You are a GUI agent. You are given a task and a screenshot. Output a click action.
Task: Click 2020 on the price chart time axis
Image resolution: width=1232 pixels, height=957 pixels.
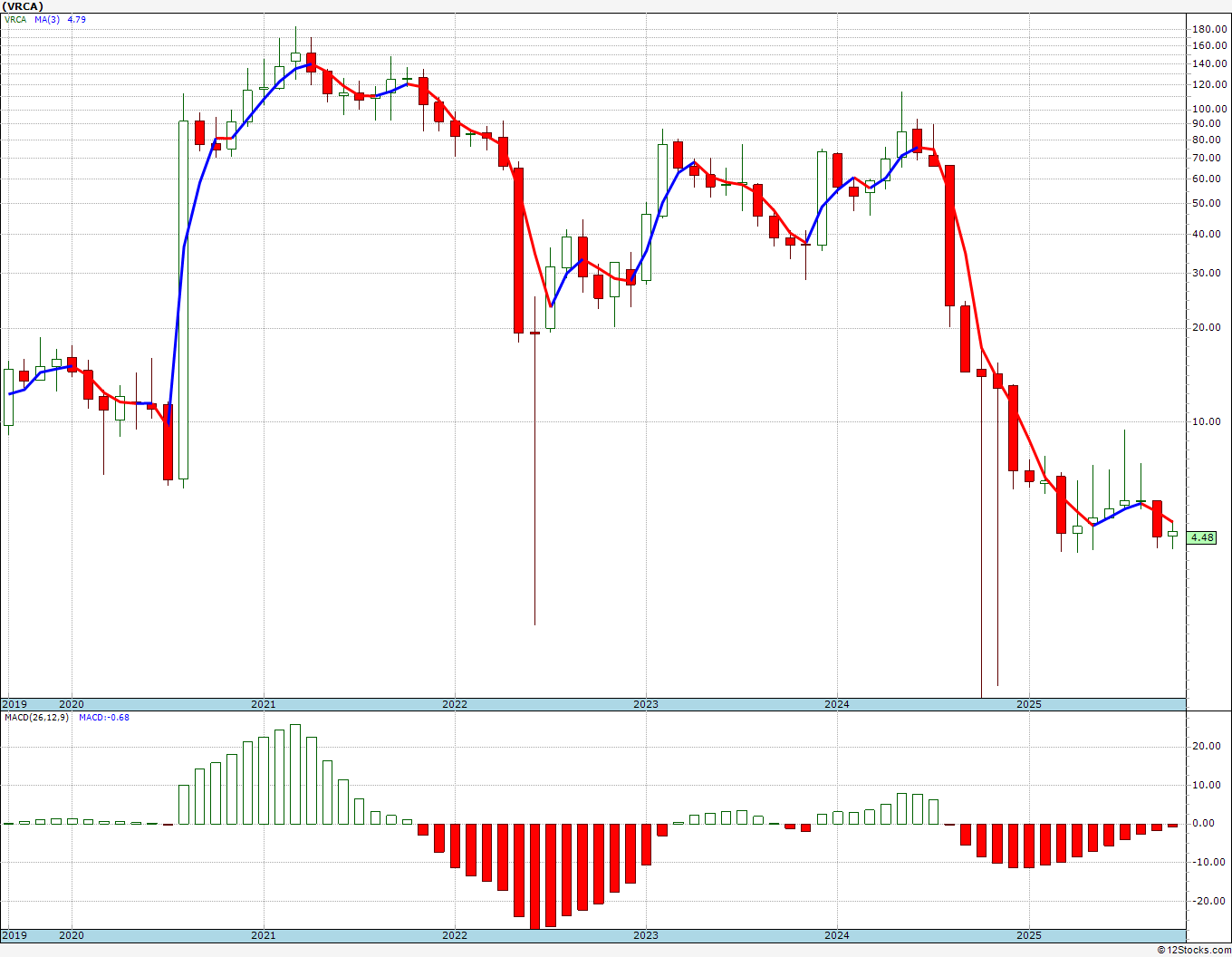(72, 704)
